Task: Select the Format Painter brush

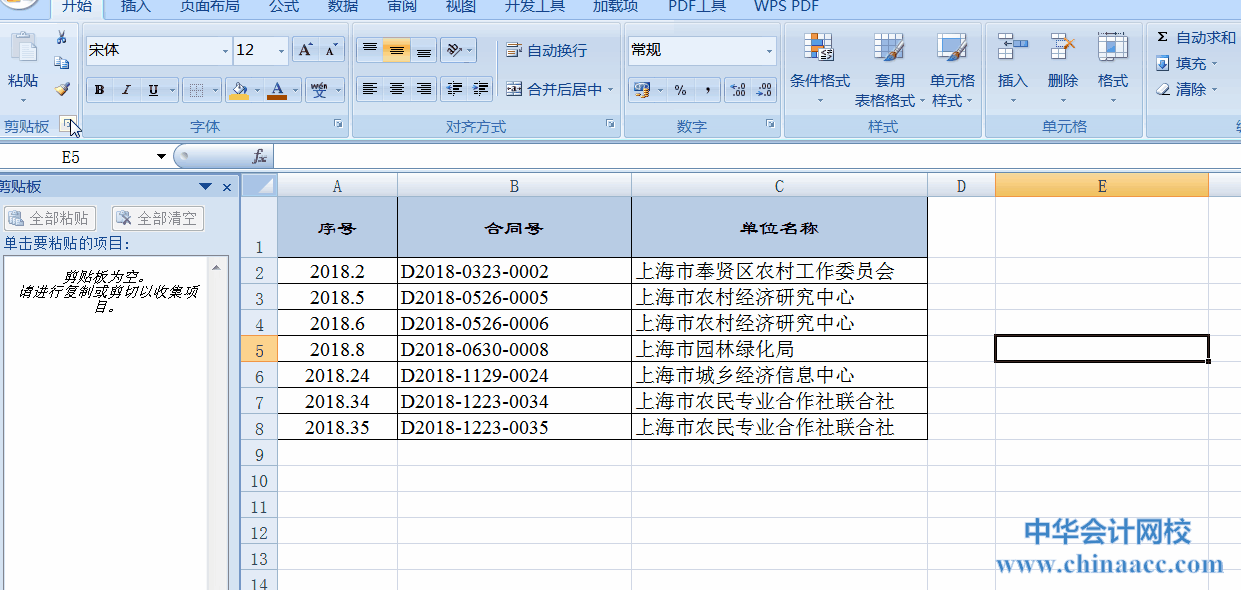Action: click(x=62, y=89)
